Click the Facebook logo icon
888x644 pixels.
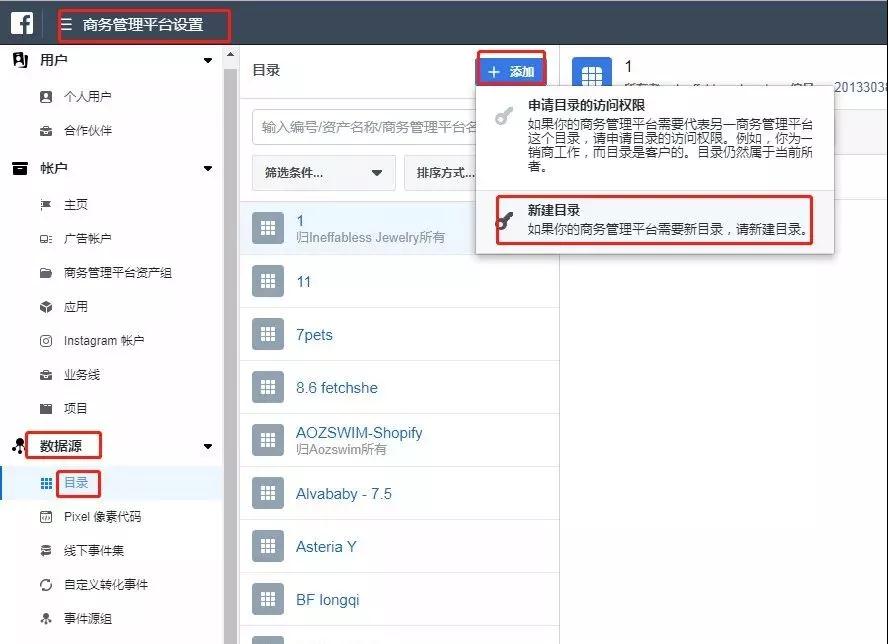point(21,21)
